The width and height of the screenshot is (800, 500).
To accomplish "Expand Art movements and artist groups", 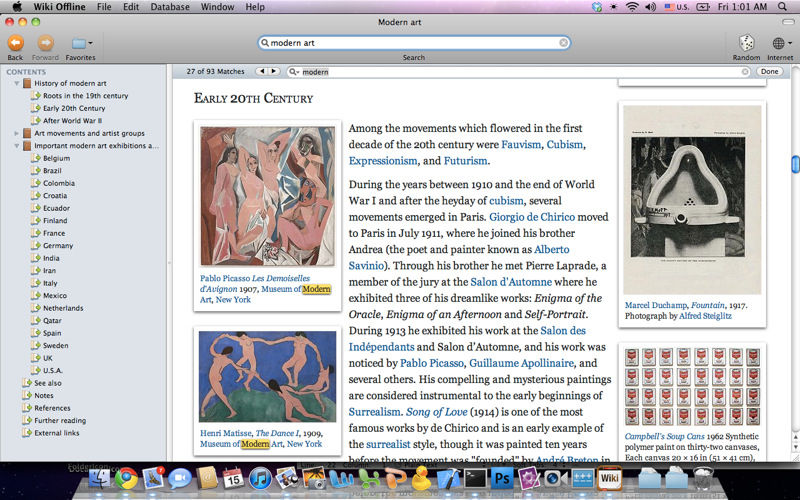I will point(17,133).
